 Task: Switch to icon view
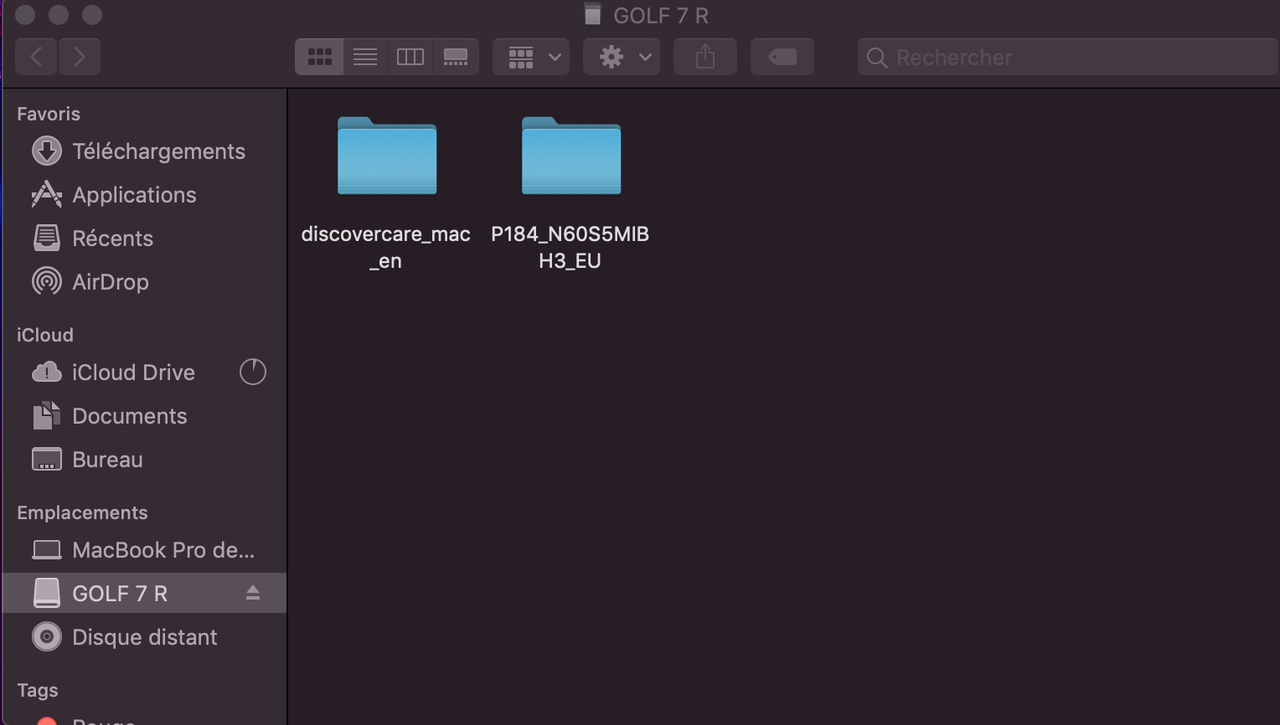319,57
